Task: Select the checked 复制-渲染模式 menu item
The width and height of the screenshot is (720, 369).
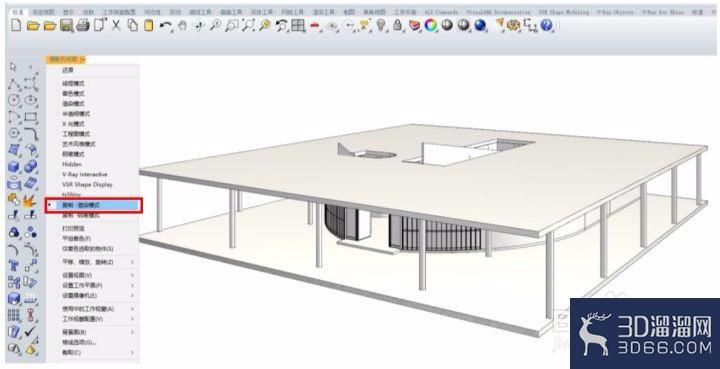Action: click(x=94, y=205)
